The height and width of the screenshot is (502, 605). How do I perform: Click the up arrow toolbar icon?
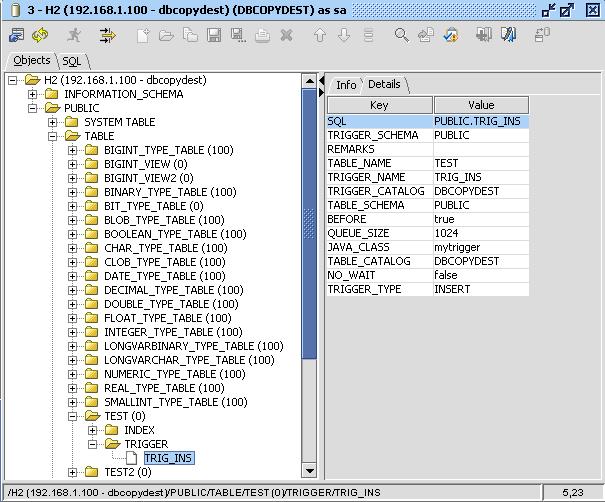click(320, 35)
